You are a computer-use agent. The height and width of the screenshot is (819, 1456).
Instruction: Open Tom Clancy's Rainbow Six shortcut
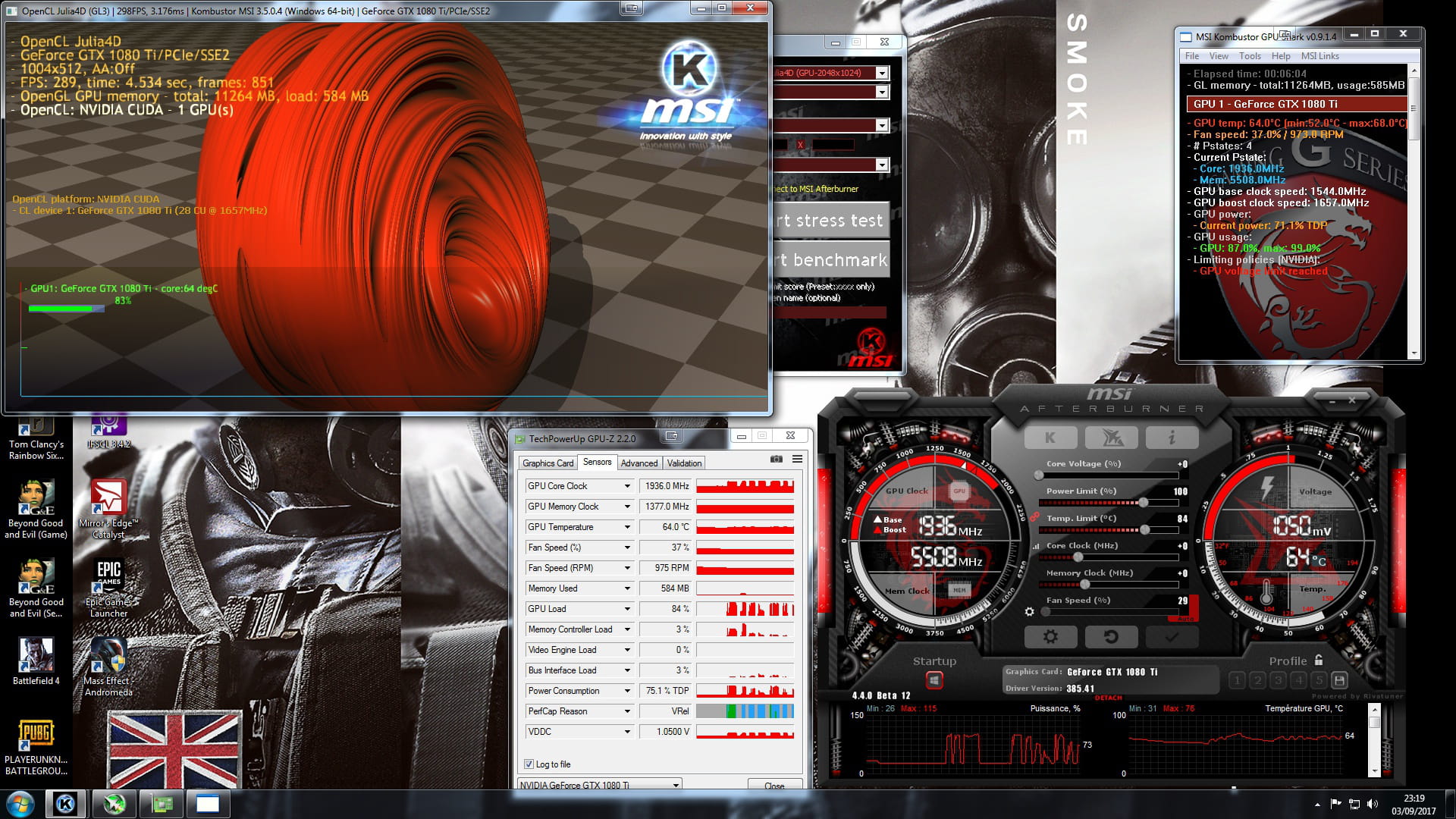point(36,438)
